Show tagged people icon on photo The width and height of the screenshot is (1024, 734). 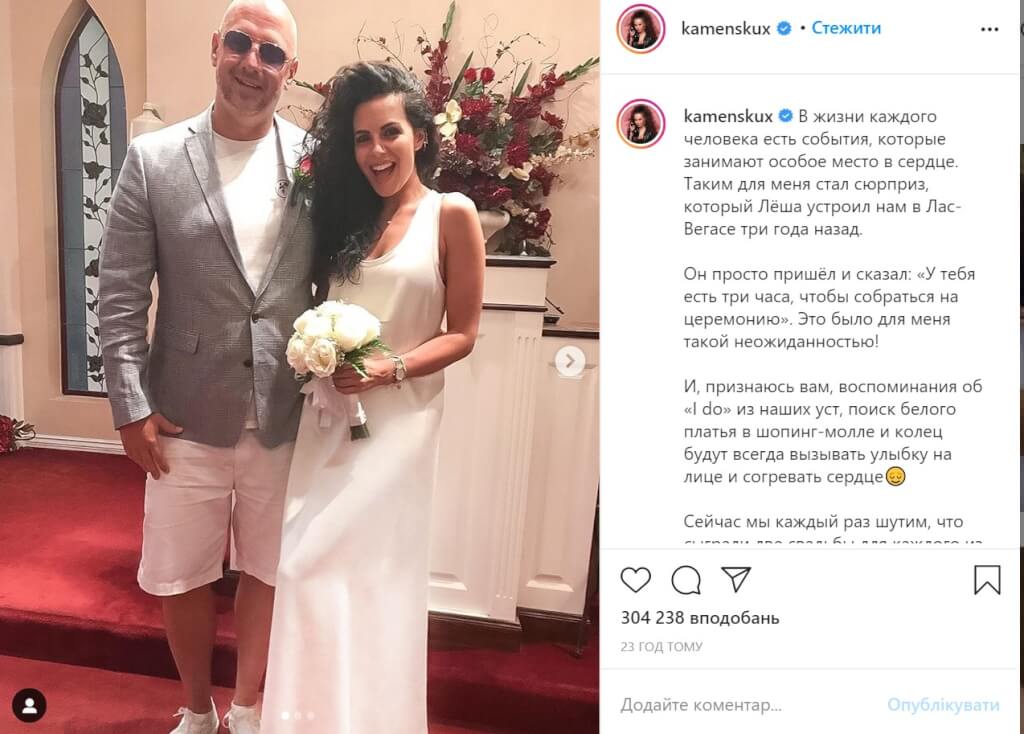point(29,705)
